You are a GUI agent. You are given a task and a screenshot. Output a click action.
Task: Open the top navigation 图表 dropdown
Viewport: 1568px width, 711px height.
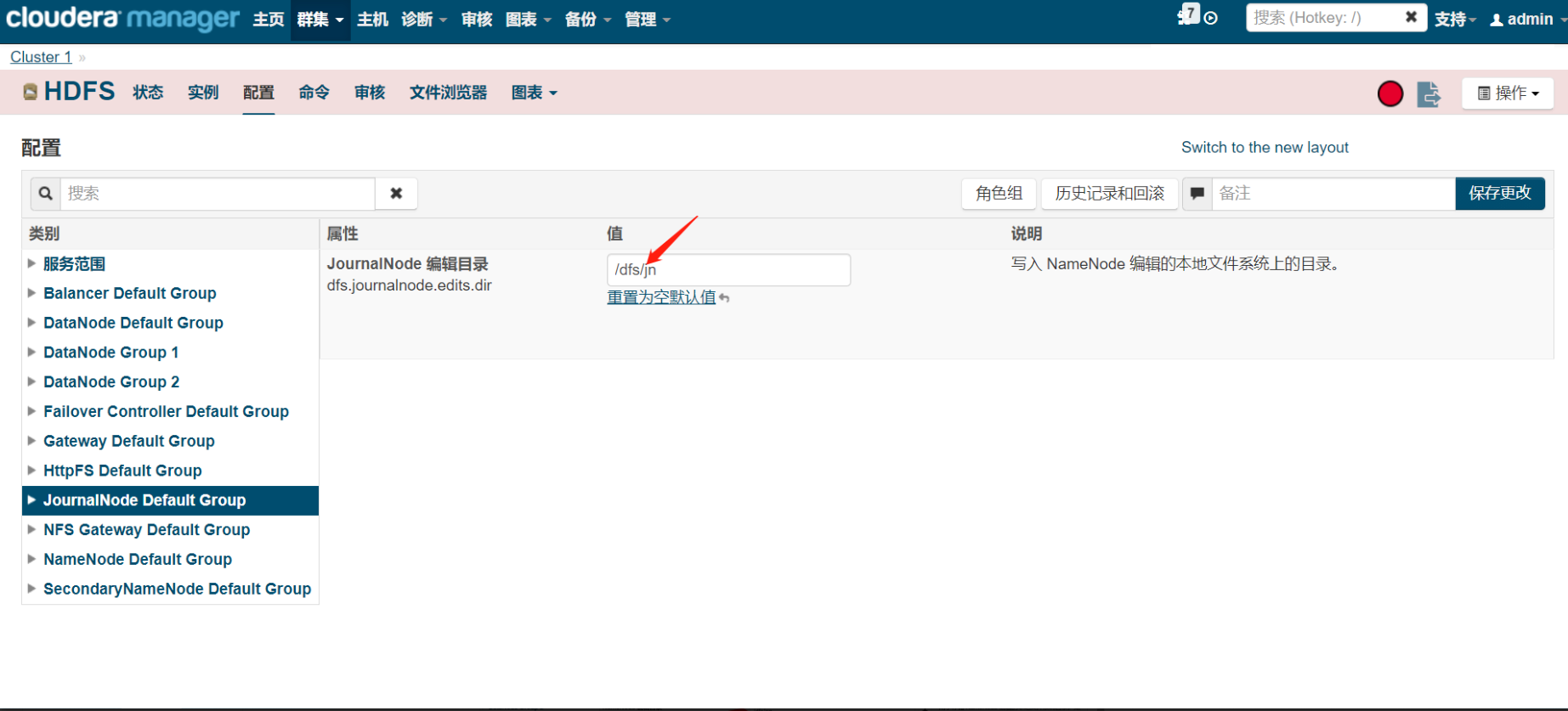pyautogui.click(x=529, y=20)
